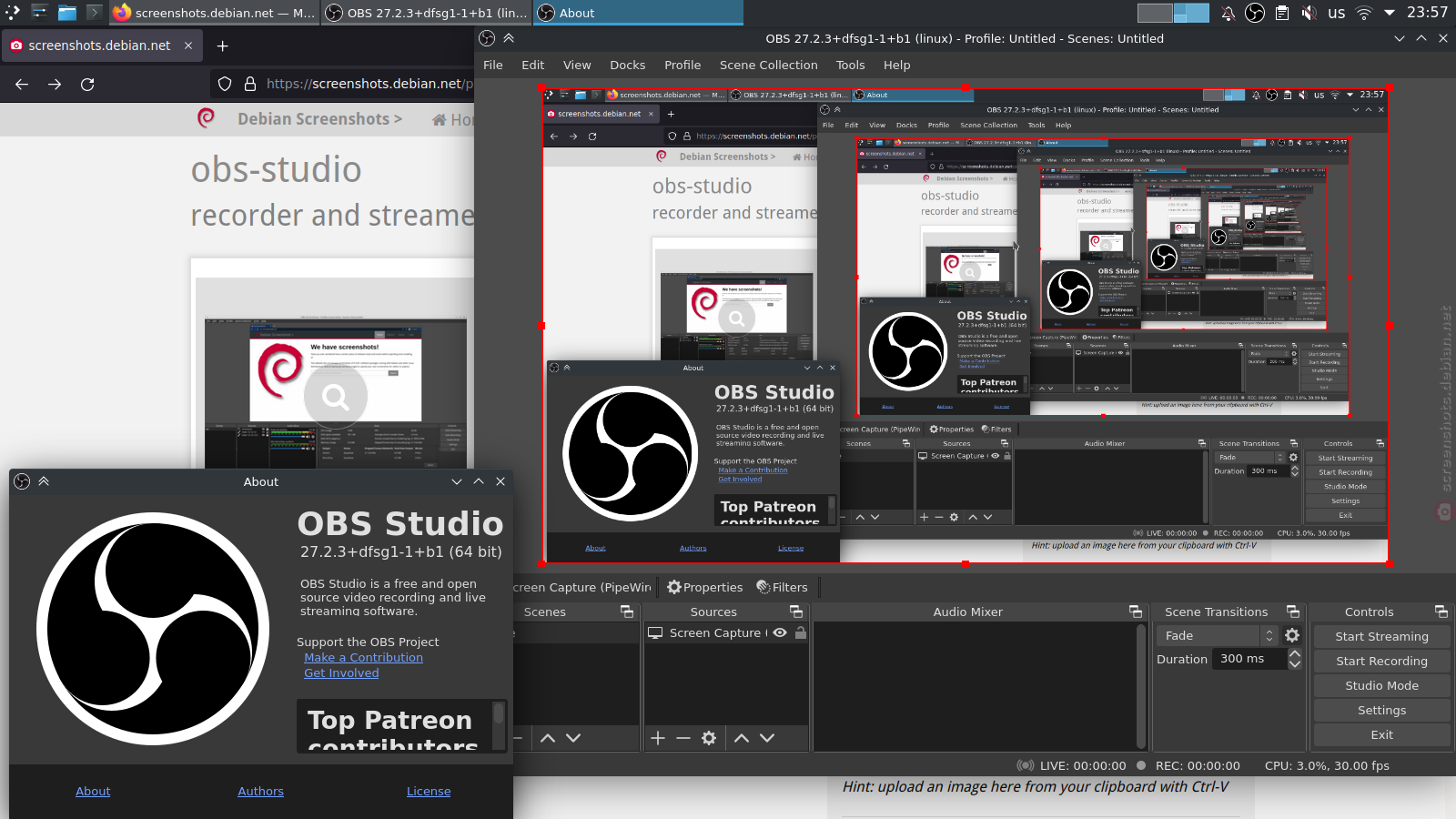Click the Debian Screenshots site heading
The width and height of the screenshot is (1456, 819).
[x=319, y=119]
